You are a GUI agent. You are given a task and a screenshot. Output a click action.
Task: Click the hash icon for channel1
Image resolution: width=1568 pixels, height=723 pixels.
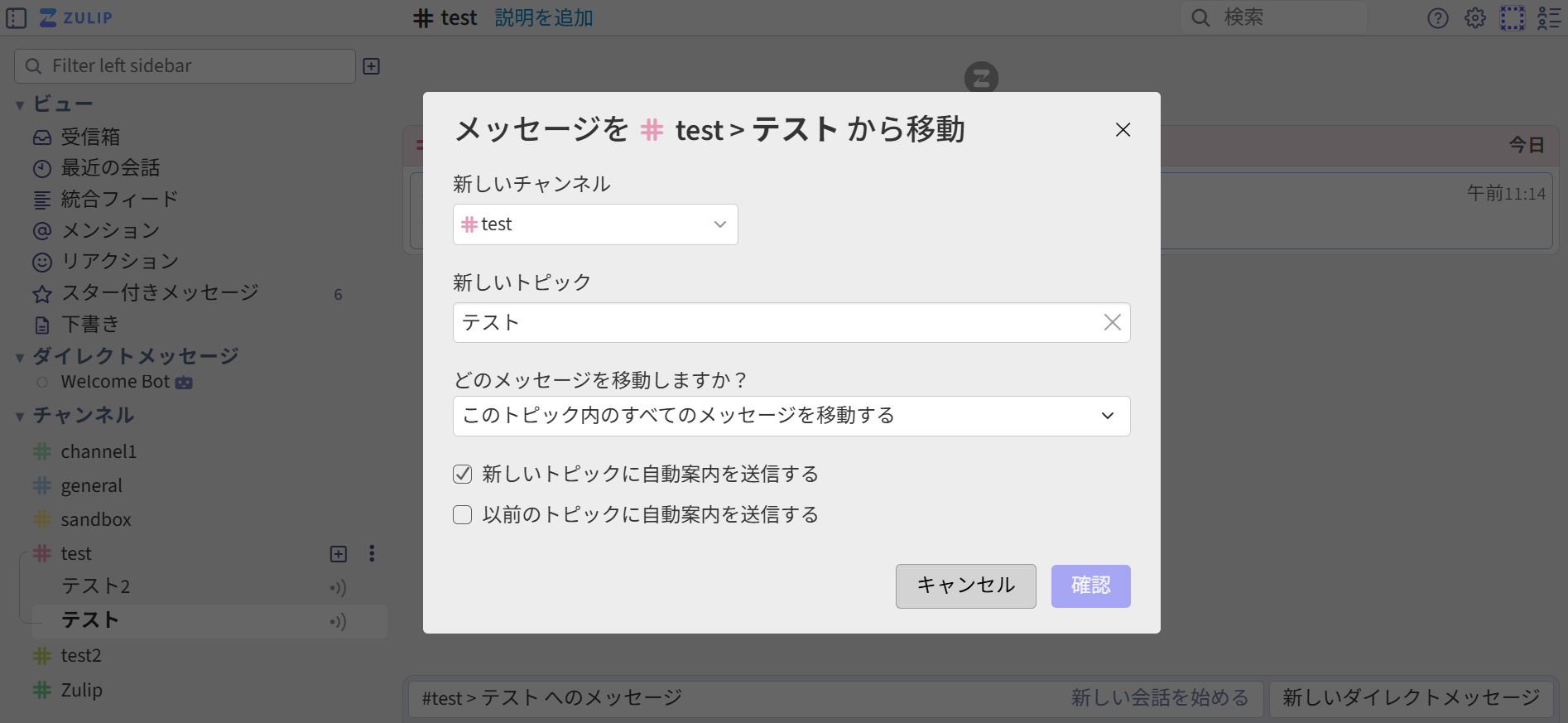coord(42,451)
